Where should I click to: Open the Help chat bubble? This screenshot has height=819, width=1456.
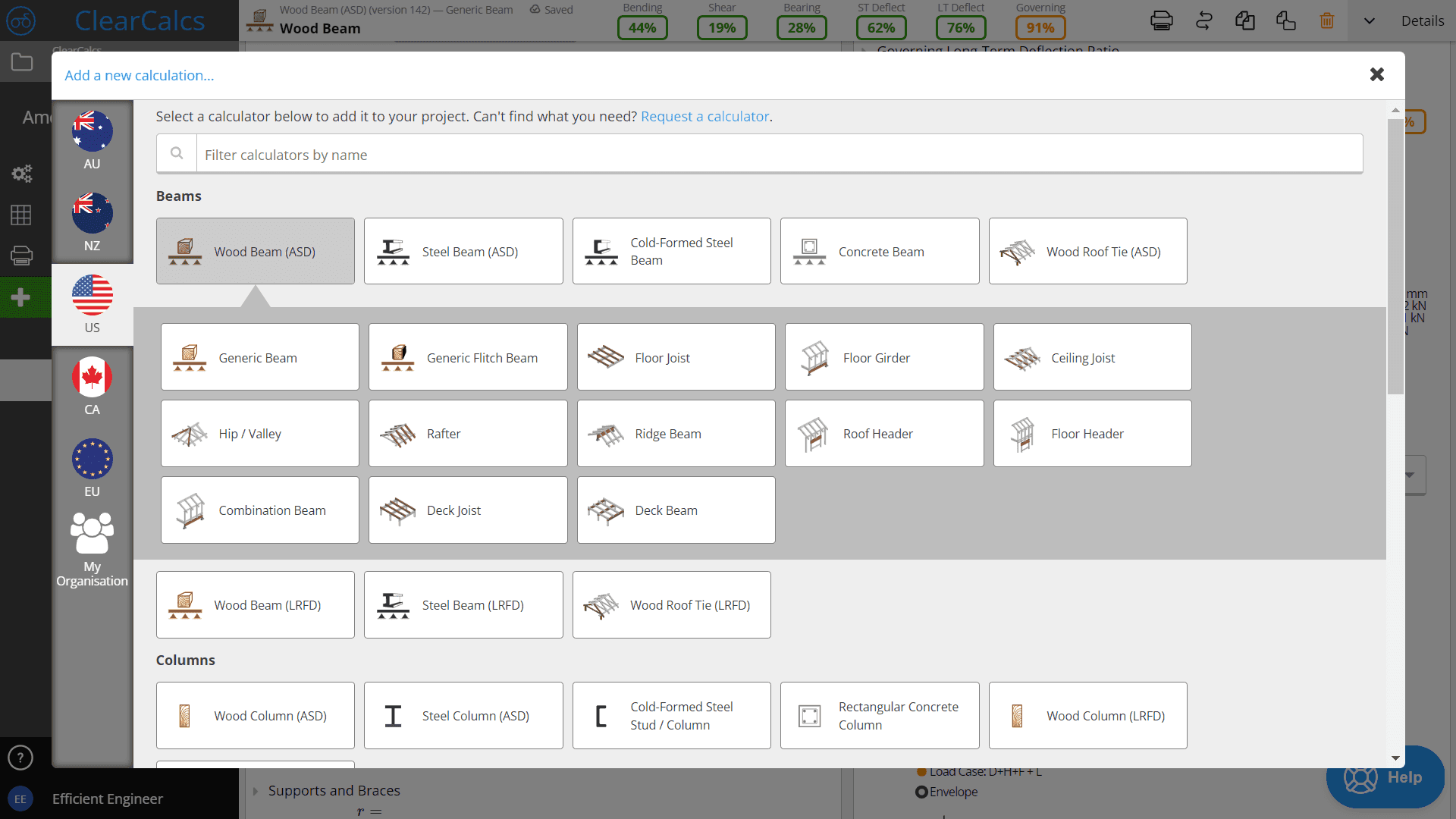coord(1385,777)
